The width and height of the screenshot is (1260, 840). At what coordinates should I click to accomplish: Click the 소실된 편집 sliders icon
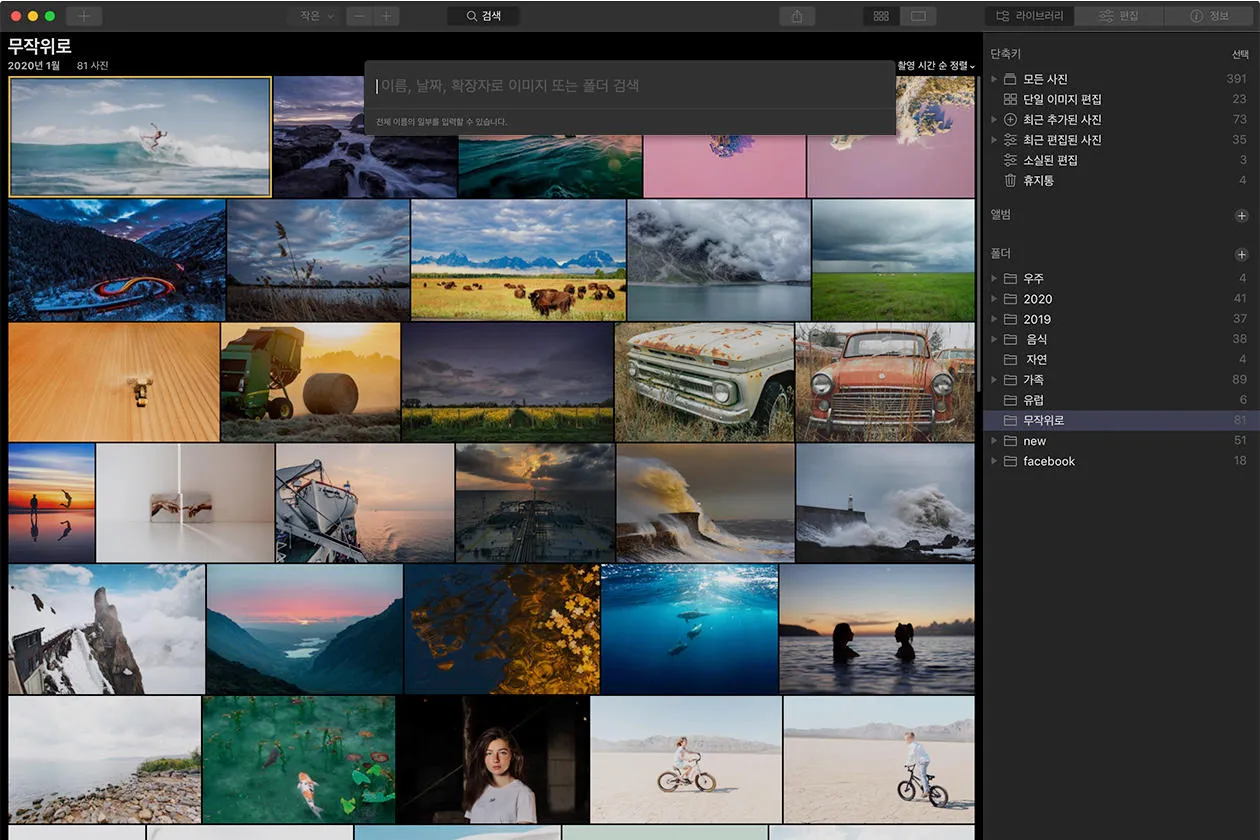(x=1010, y=160)
